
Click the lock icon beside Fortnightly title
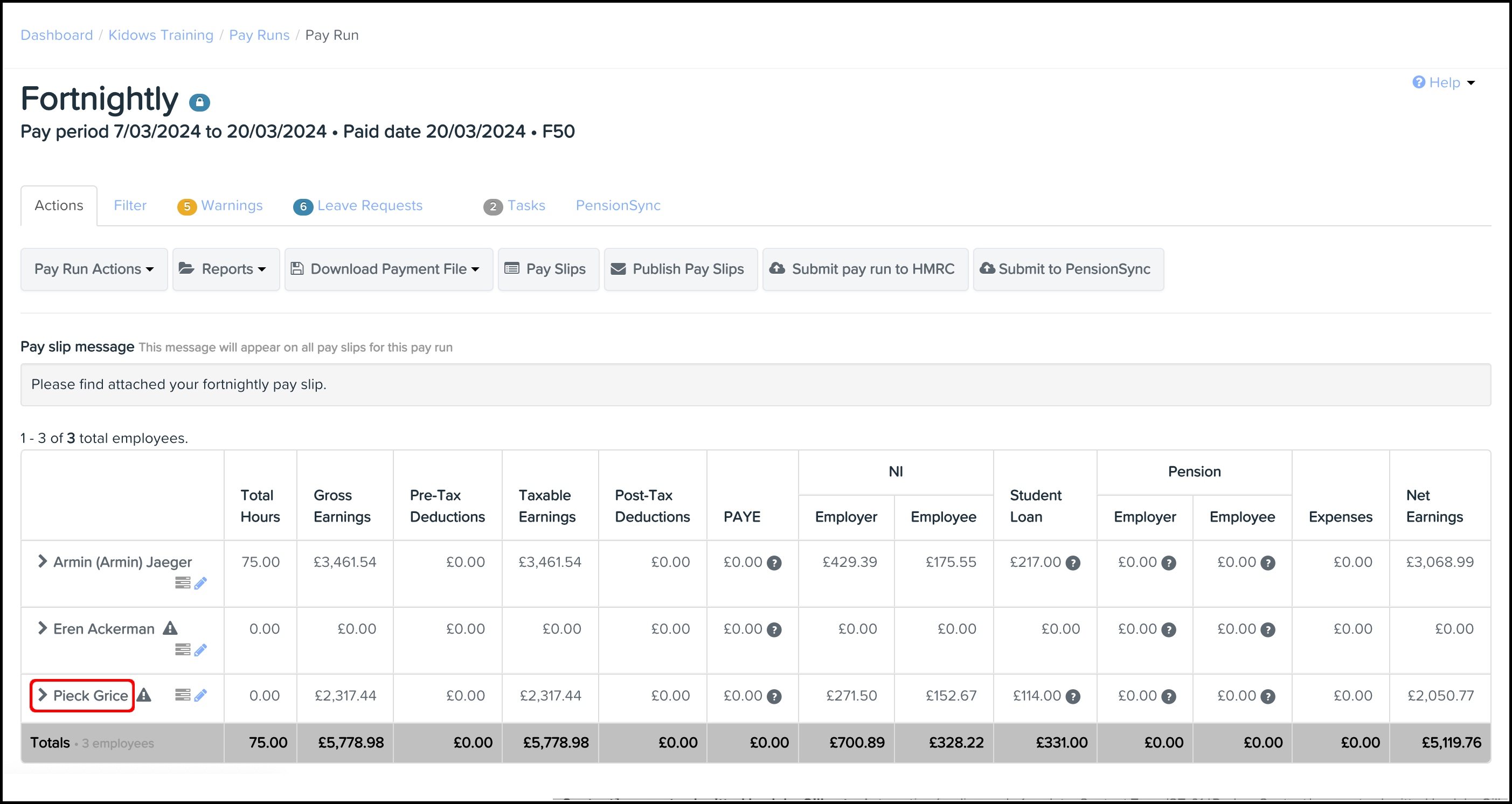[199, 103]
